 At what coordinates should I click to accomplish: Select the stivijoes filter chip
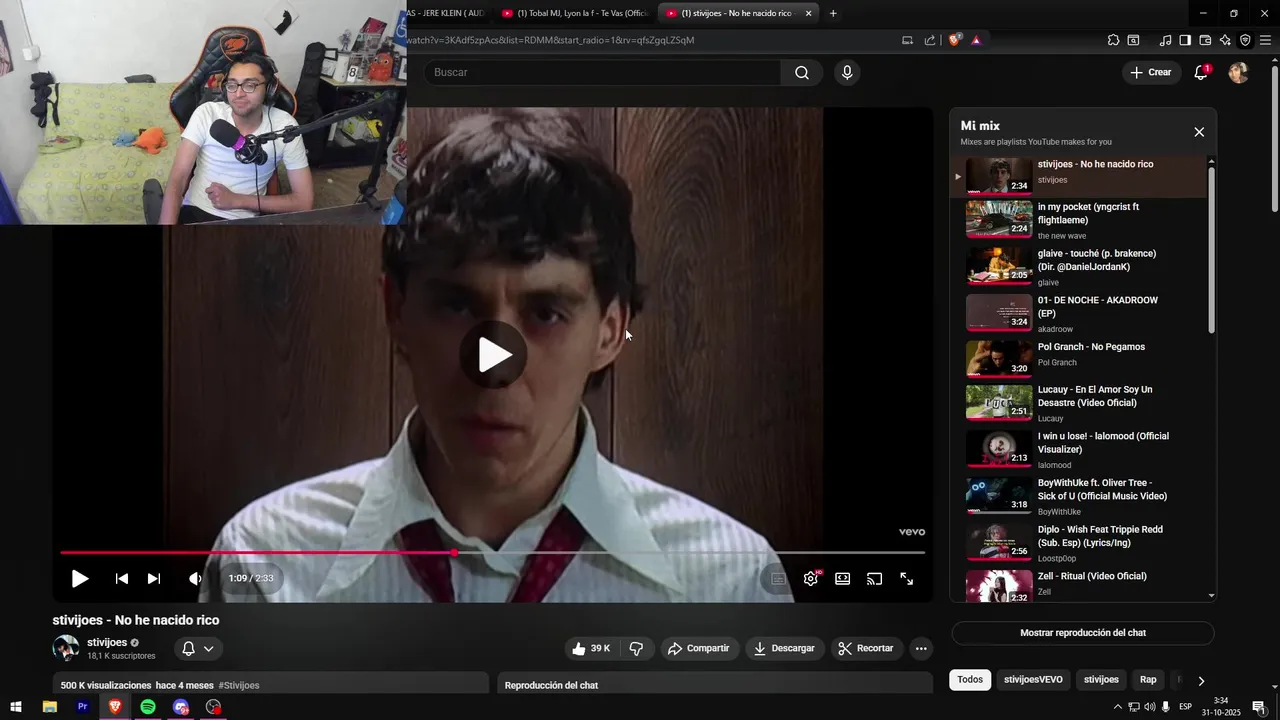(1101, 680)
